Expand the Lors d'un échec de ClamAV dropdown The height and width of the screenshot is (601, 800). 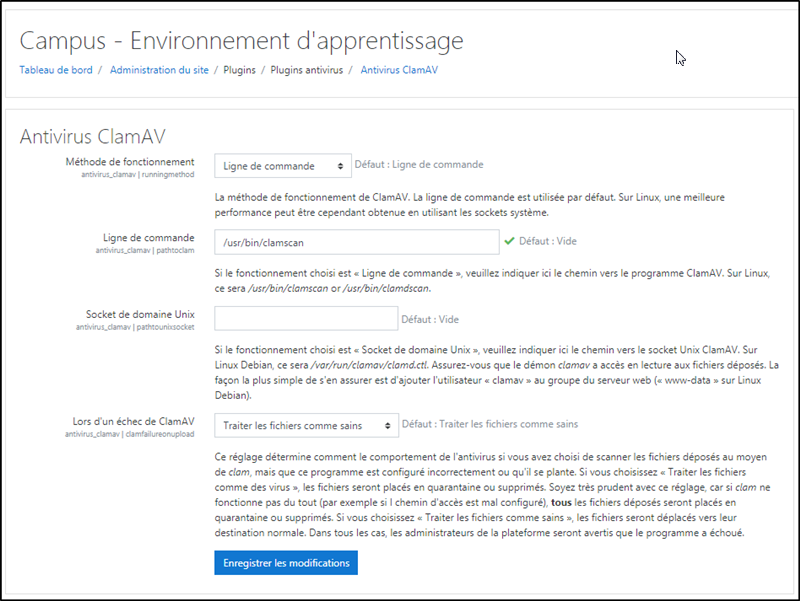coord(306,426)
